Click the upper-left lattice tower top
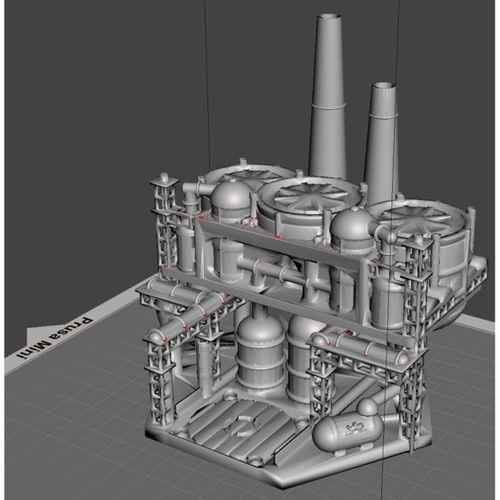This screenshot has width=500, height=500. 164,183
